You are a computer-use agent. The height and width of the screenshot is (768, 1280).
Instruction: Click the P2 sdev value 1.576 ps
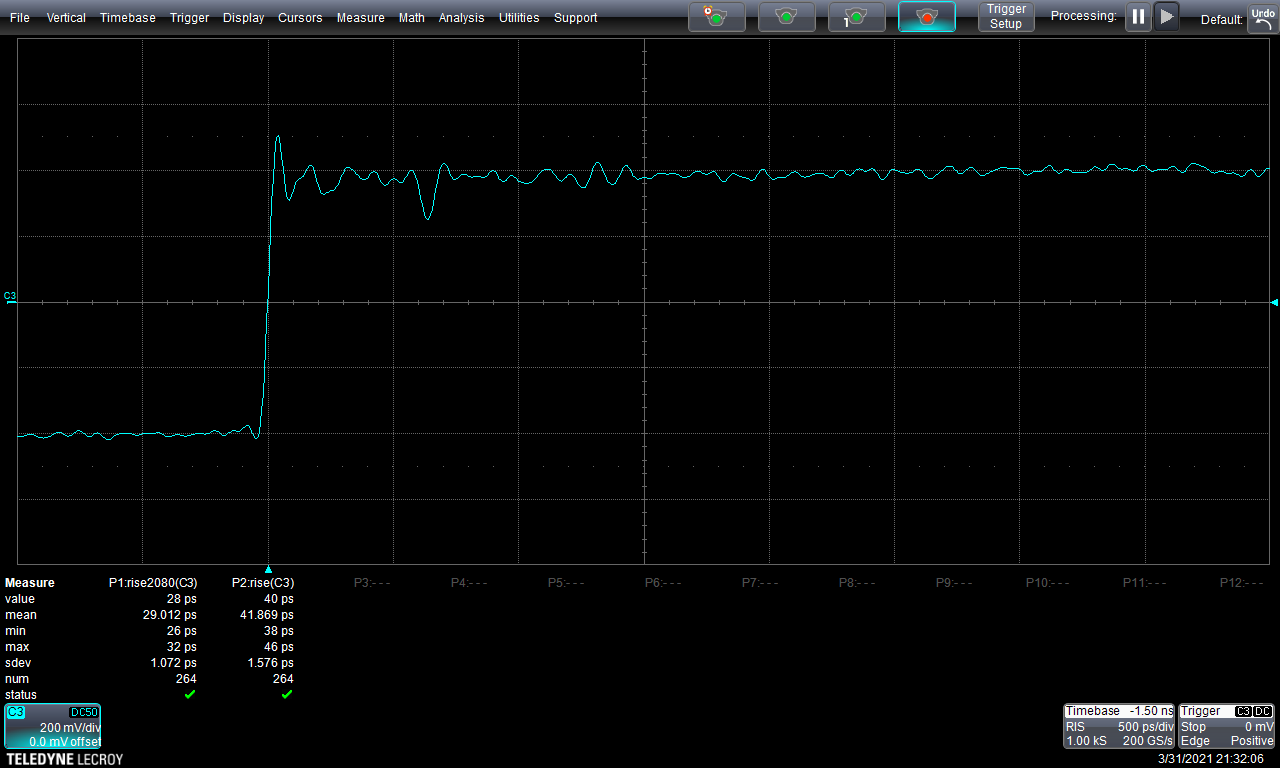[270, 663]
